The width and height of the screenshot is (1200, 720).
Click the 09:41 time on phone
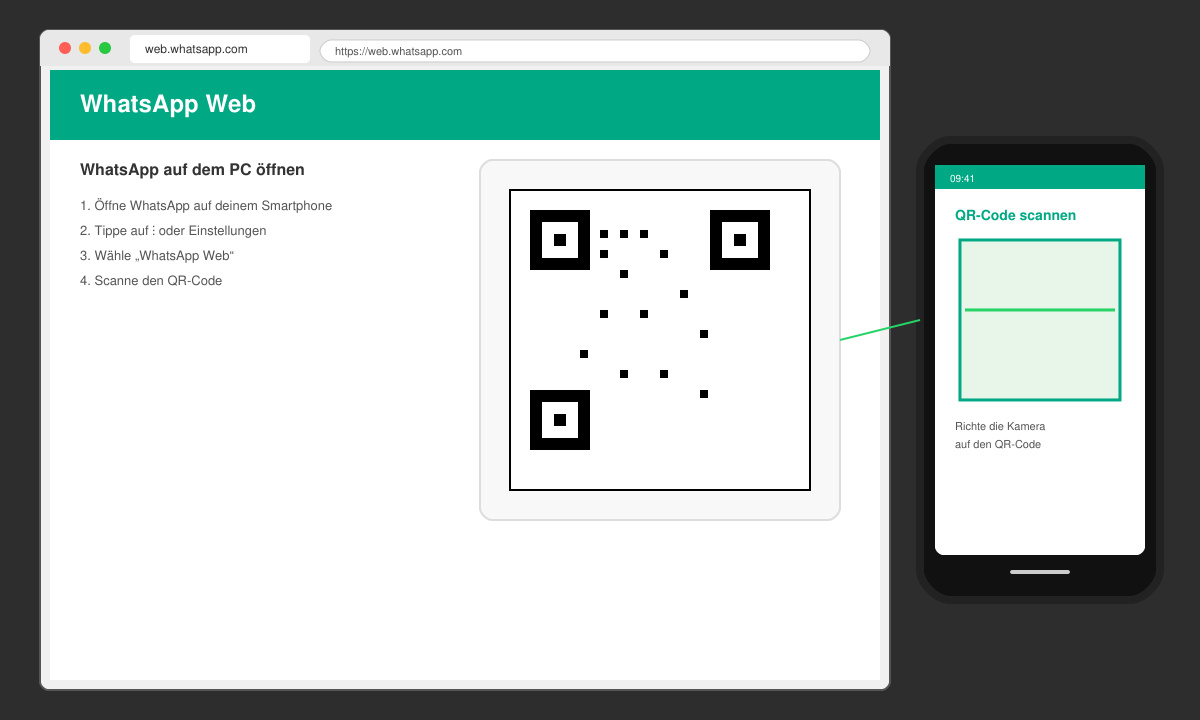[x=962, y=179]
